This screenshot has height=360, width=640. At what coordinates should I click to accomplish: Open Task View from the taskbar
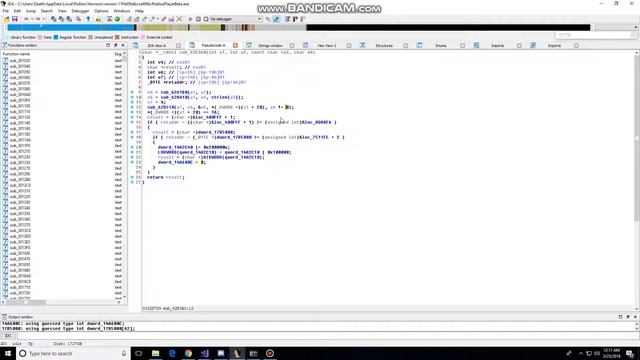(139, 353)
